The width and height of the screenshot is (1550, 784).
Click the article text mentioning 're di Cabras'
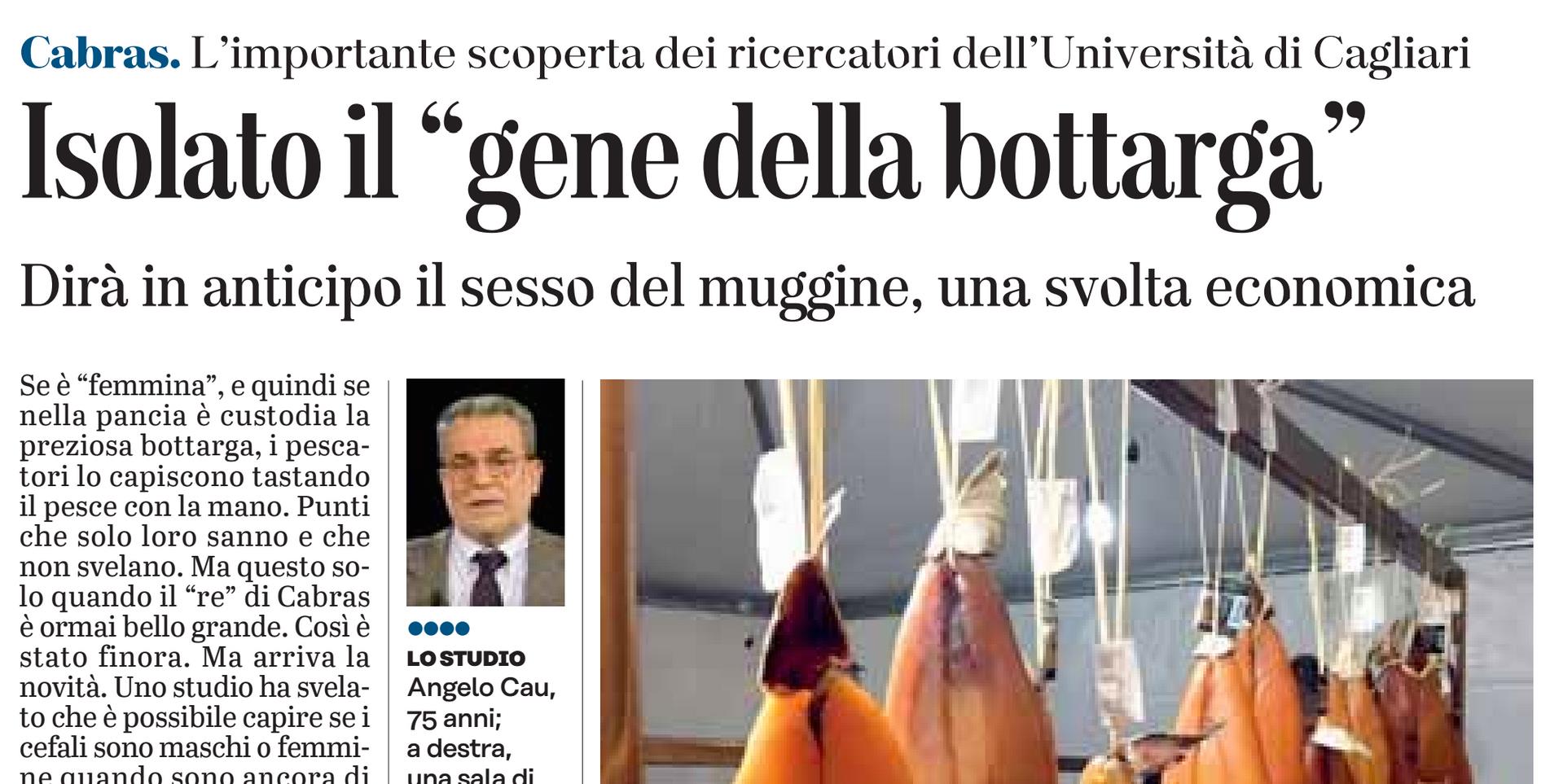click(x=195, y=597)
